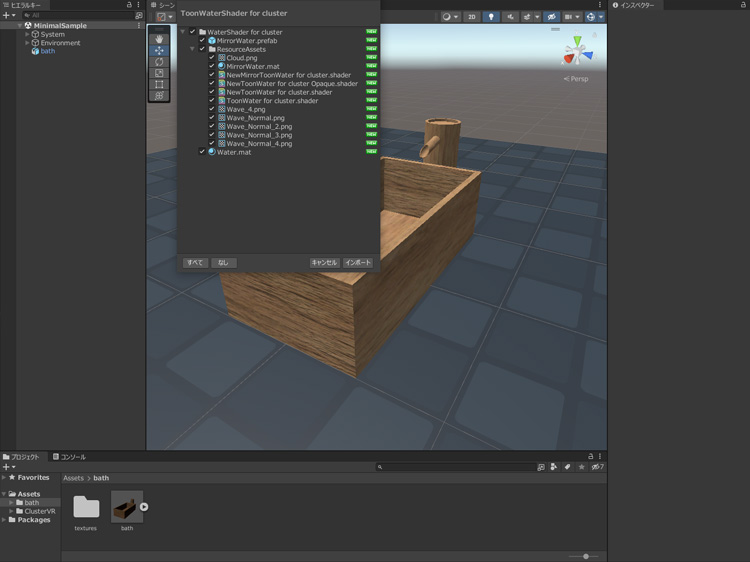750x562 pixels.
Task: Expand the Packages folder
Action: (x=4, y=520)
